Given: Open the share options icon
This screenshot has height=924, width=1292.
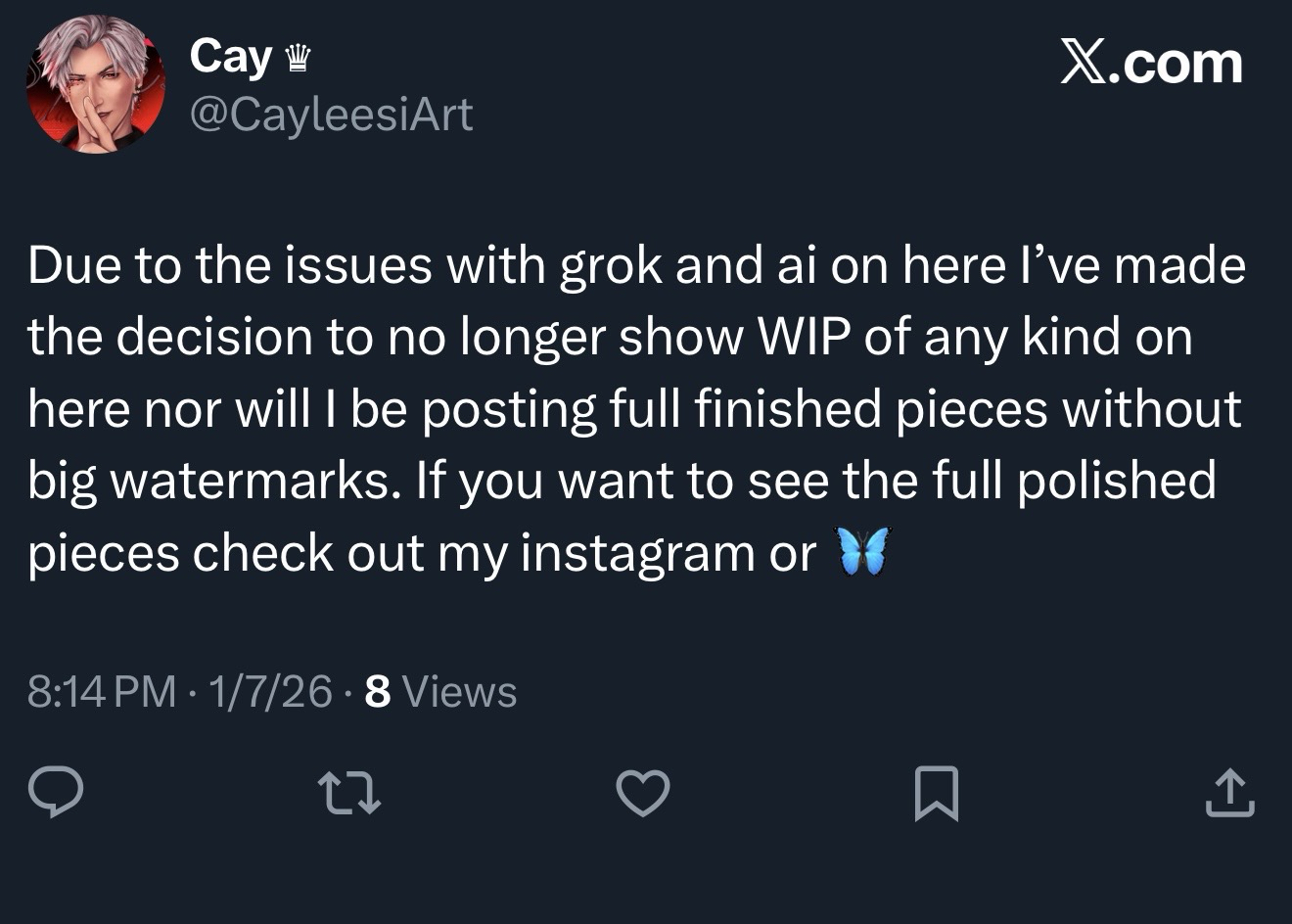Looking at the screenshot, I should coord(1229,792).
